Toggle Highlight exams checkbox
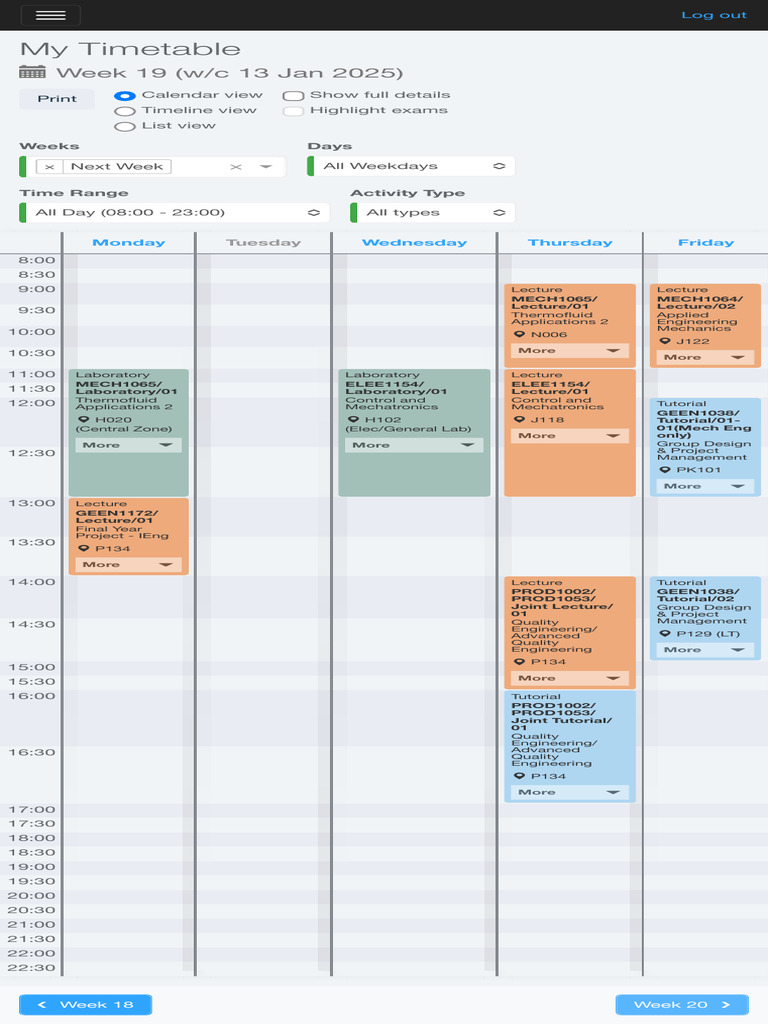 (293, 111)
